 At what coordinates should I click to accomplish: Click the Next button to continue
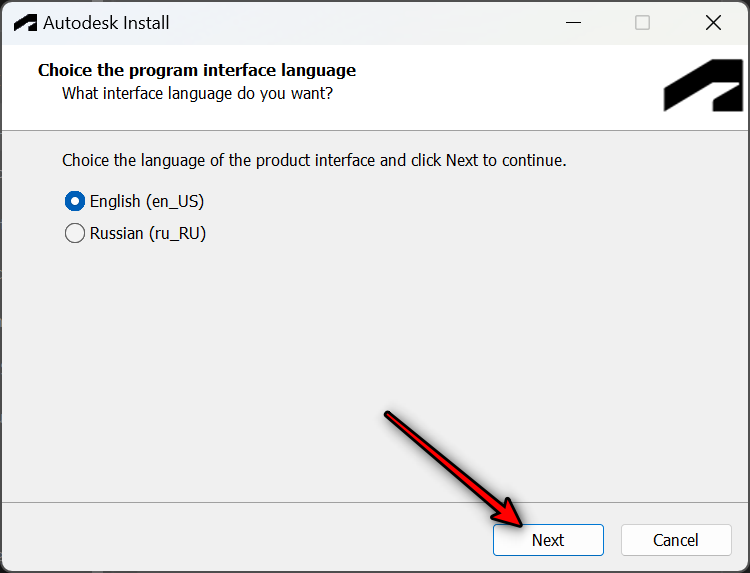(x=548, y=540)
